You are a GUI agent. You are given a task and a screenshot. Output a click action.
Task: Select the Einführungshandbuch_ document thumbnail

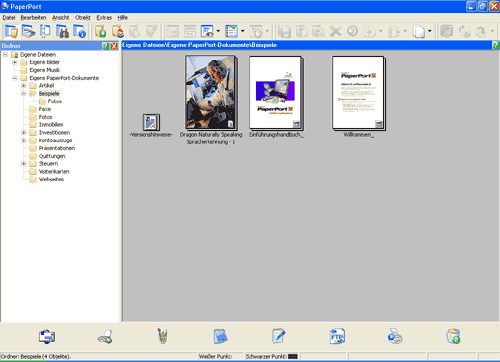click(x=276, y=93)
